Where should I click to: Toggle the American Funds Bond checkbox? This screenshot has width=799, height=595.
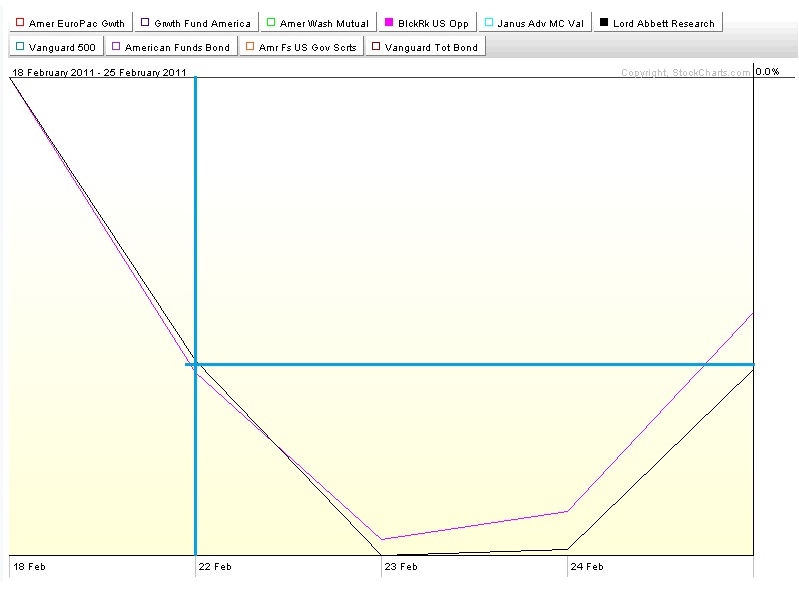(x=116, y=46)
